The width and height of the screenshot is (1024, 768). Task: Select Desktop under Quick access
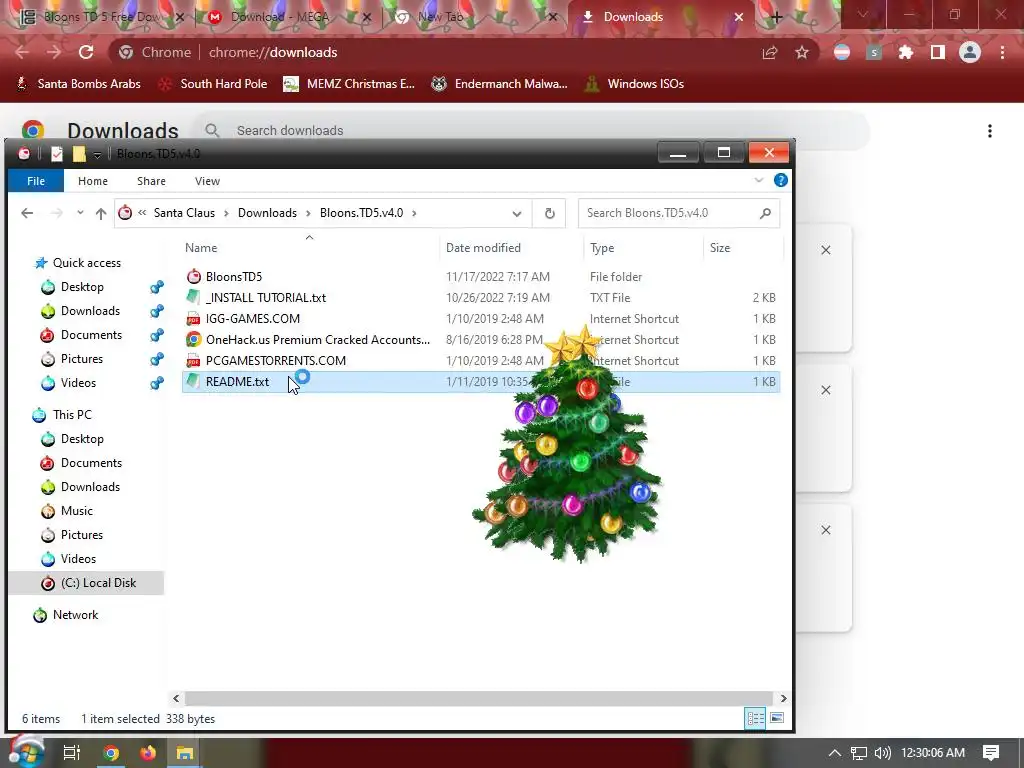[82, 287]
